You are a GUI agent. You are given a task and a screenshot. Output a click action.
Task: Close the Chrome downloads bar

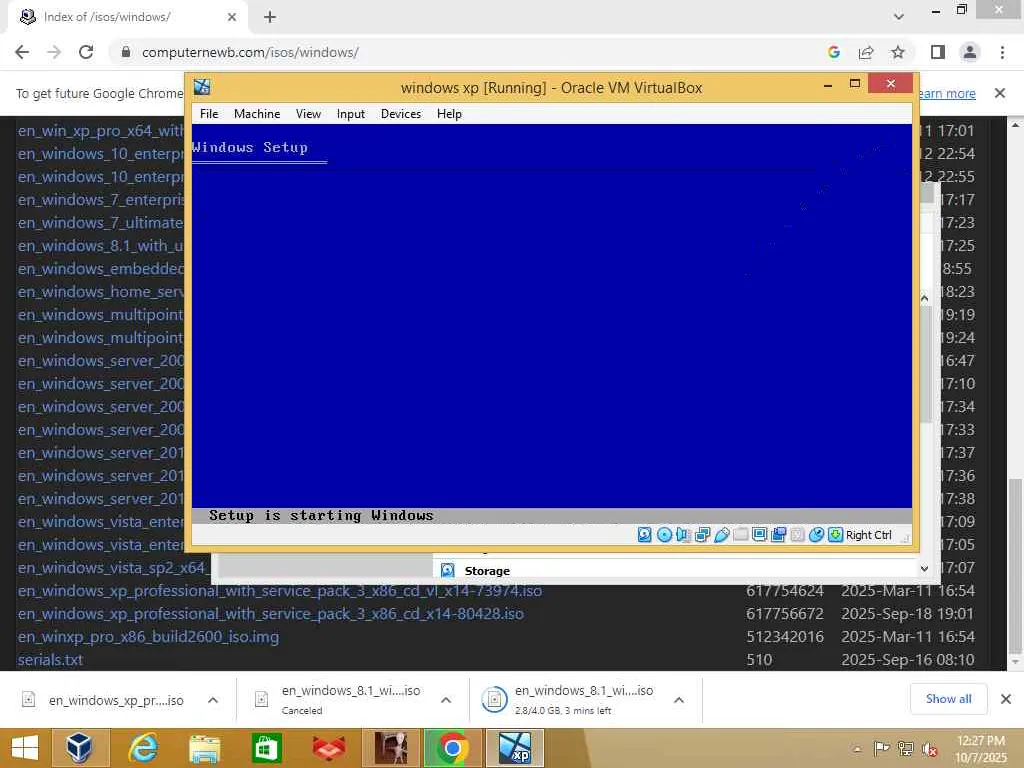(x=1006, y=699)
